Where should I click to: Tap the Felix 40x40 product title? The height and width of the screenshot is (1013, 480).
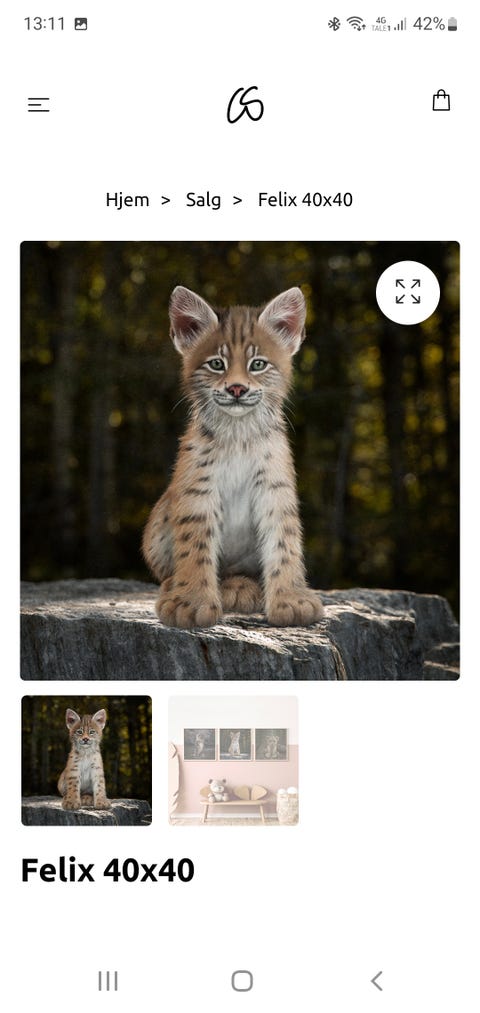tap(108, 870)
